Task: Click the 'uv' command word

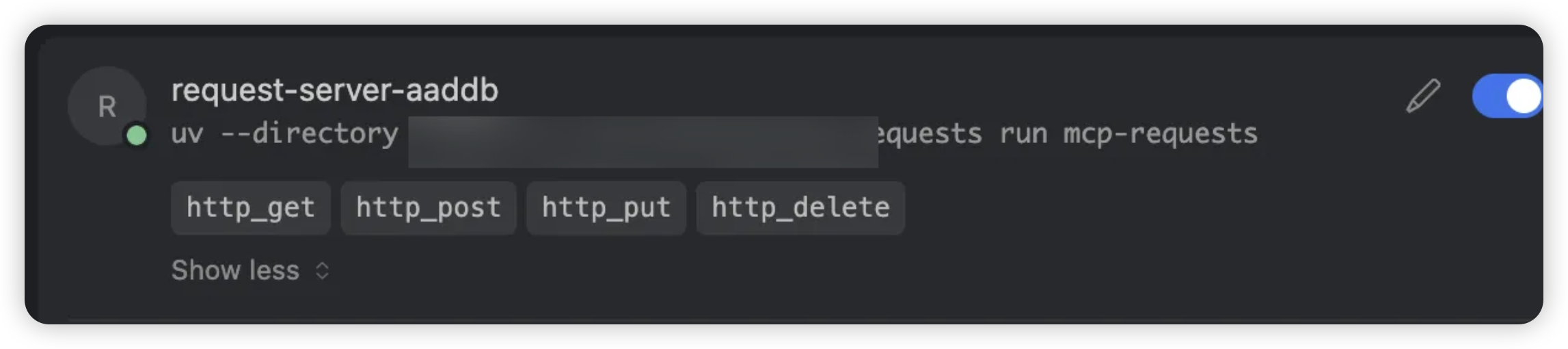Action: [187, 134]
